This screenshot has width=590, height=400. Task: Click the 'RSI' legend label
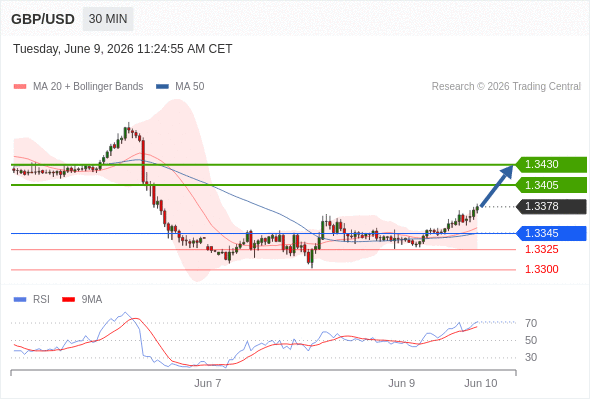(x=41, y=300)
